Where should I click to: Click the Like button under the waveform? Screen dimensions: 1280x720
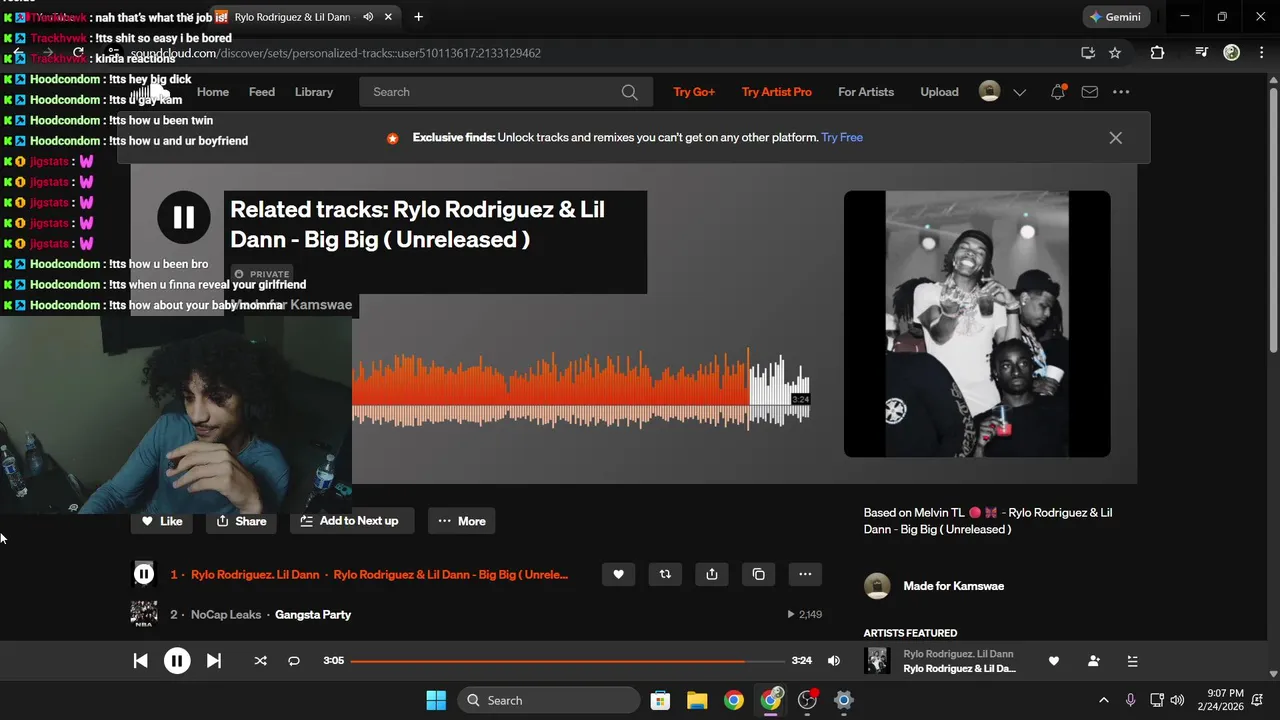point(162,521)
